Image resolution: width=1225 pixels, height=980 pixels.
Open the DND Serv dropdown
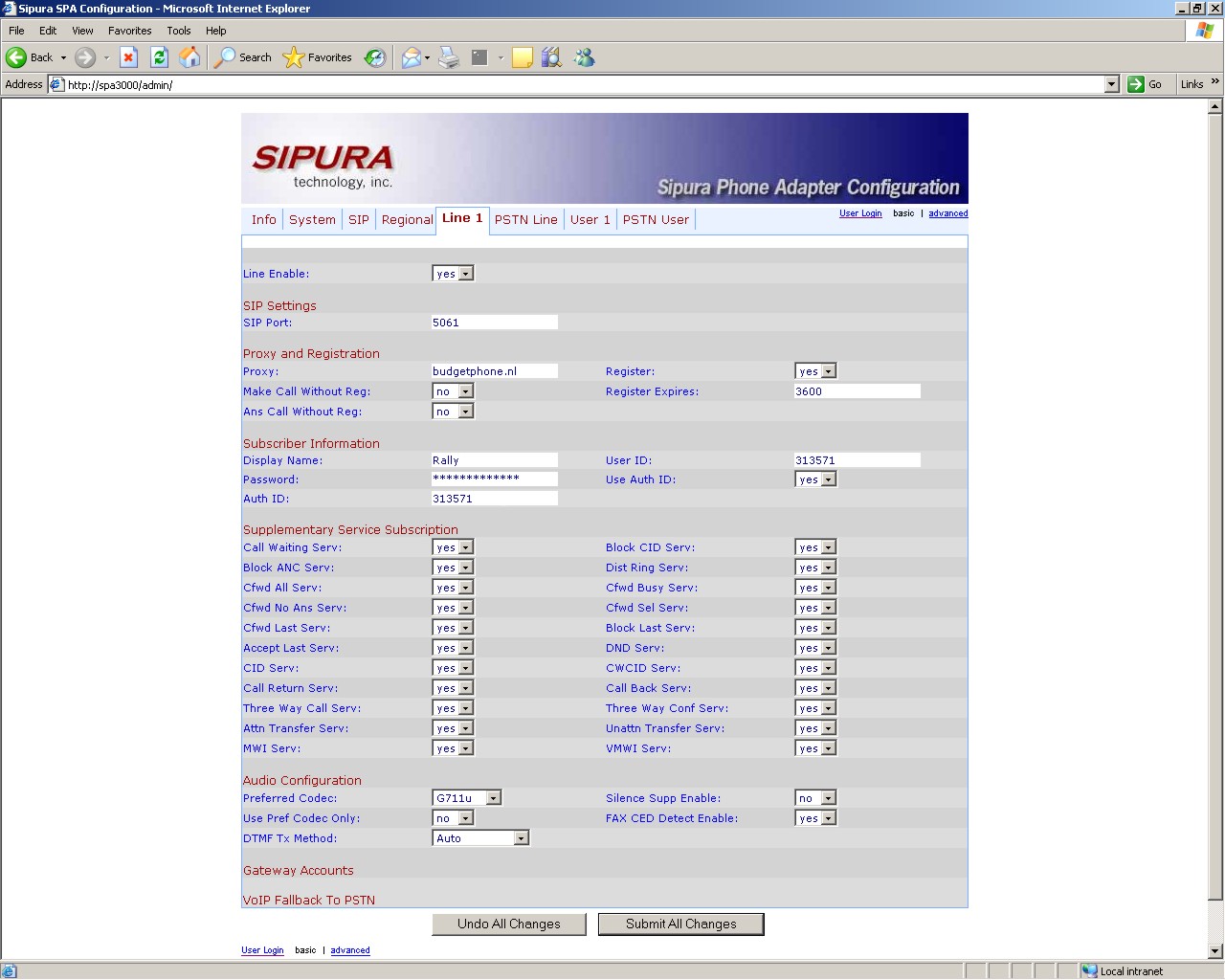click(815, 648)
